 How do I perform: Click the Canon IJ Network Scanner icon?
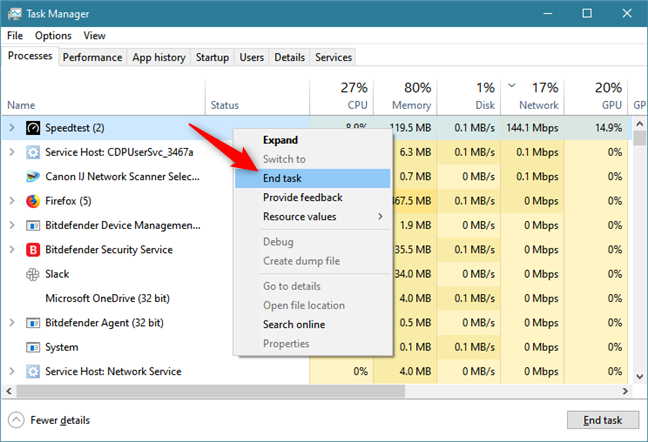[33, 177]
